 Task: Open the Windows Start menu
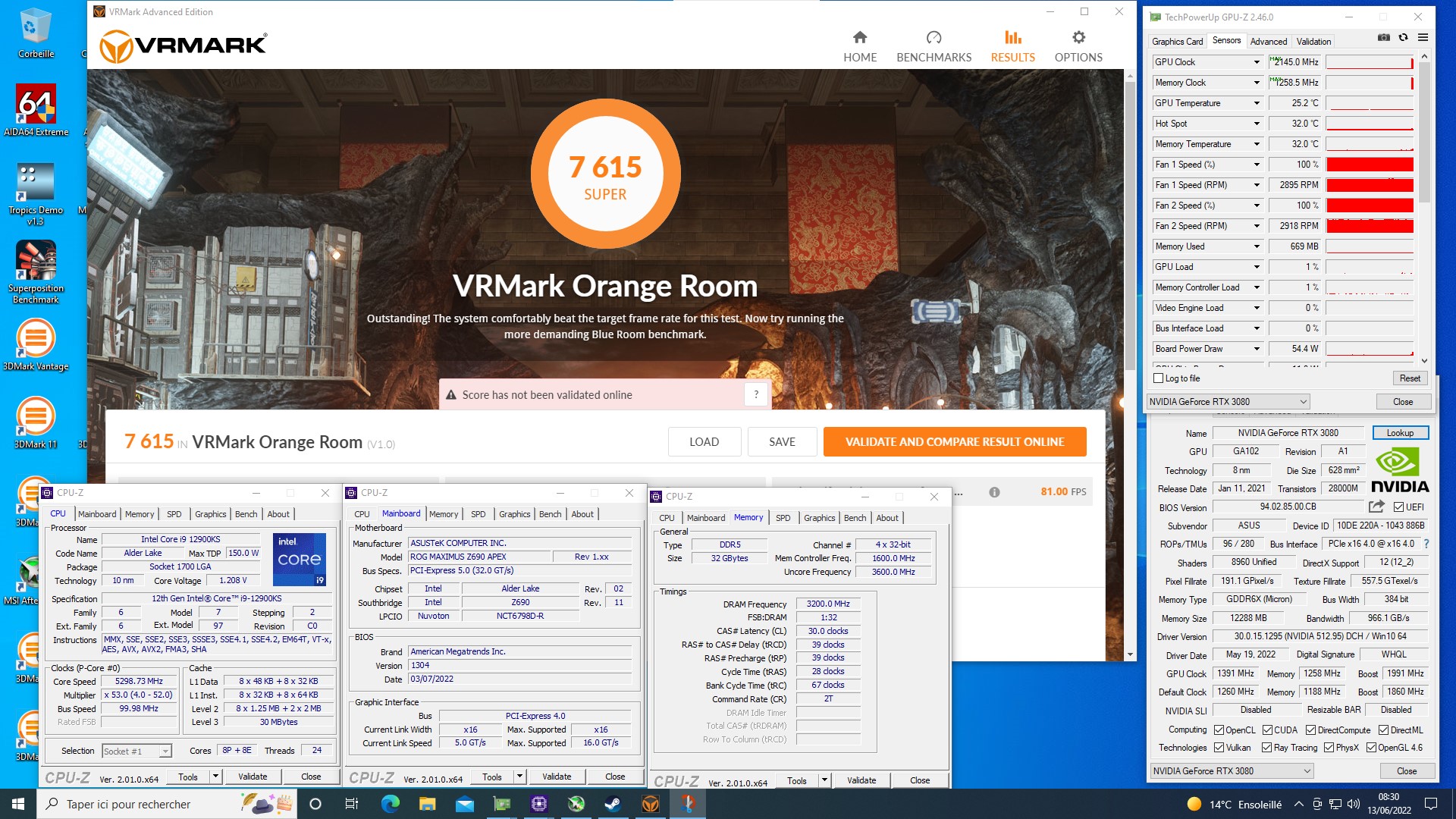[x=18, y=804]
